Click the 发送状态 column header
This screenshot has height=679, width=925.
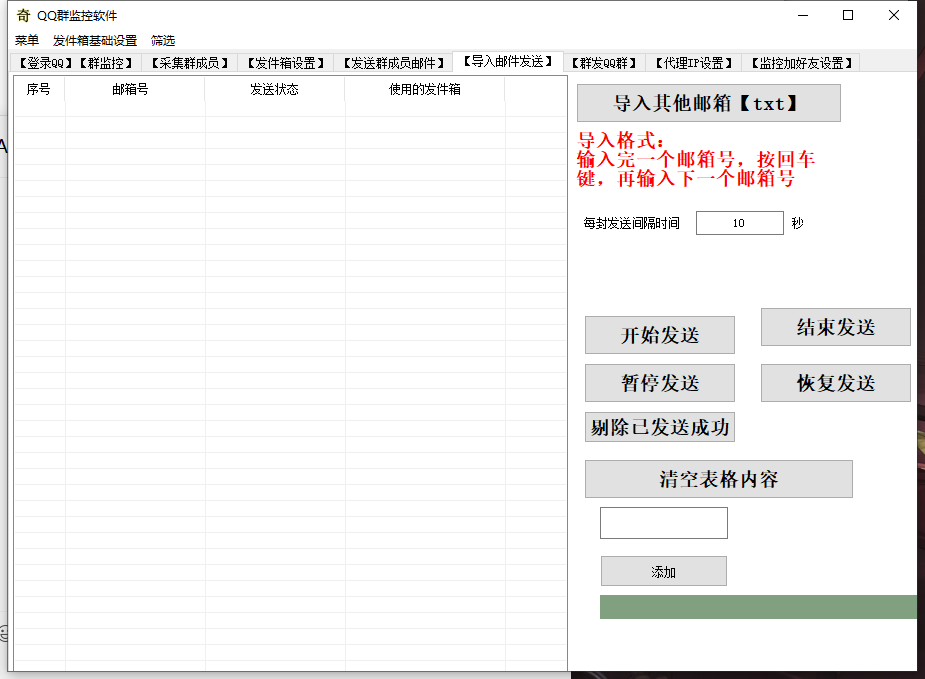(274, 89)
